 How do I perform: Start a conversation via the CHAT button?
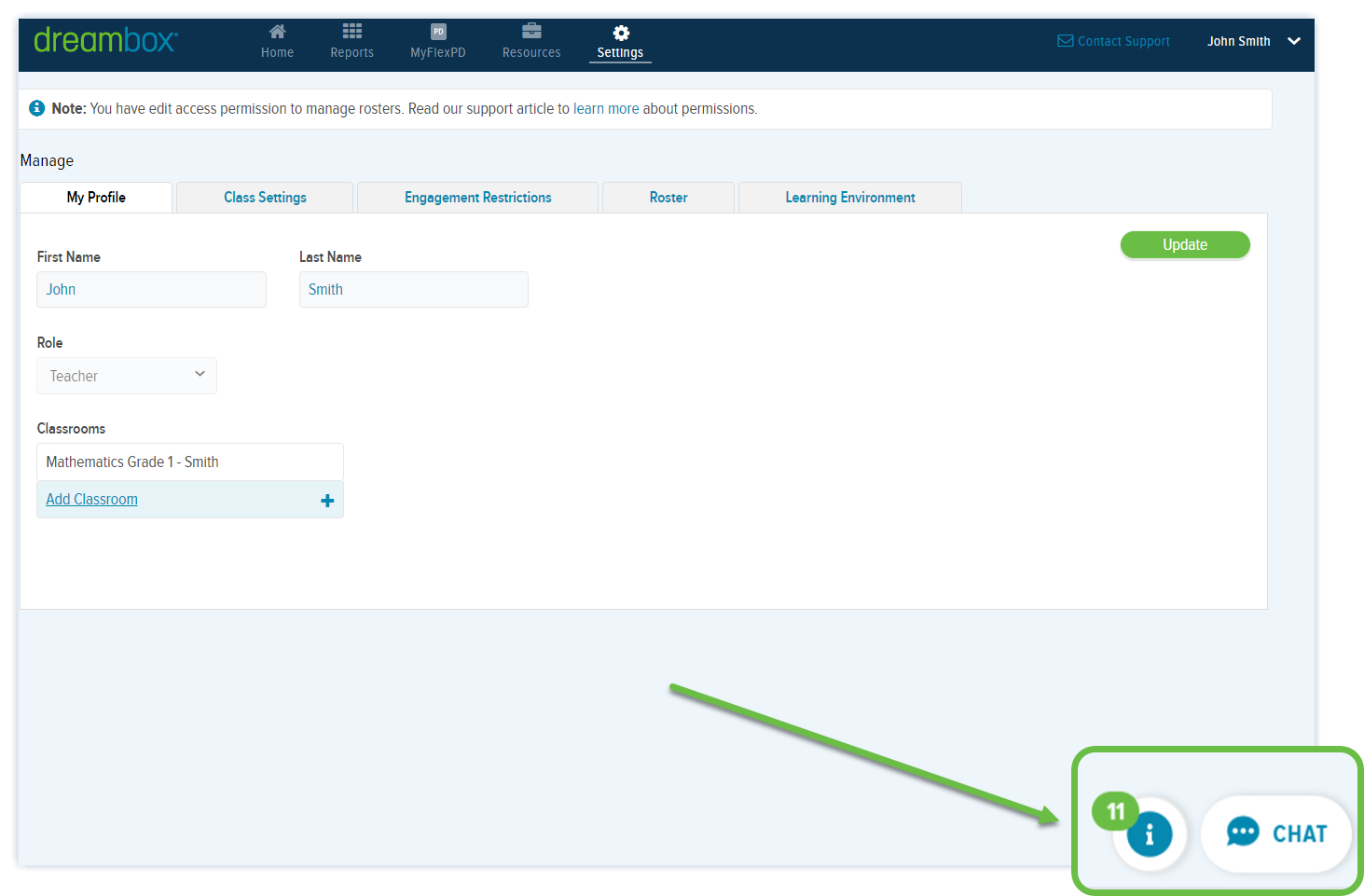click(1276, 833)
